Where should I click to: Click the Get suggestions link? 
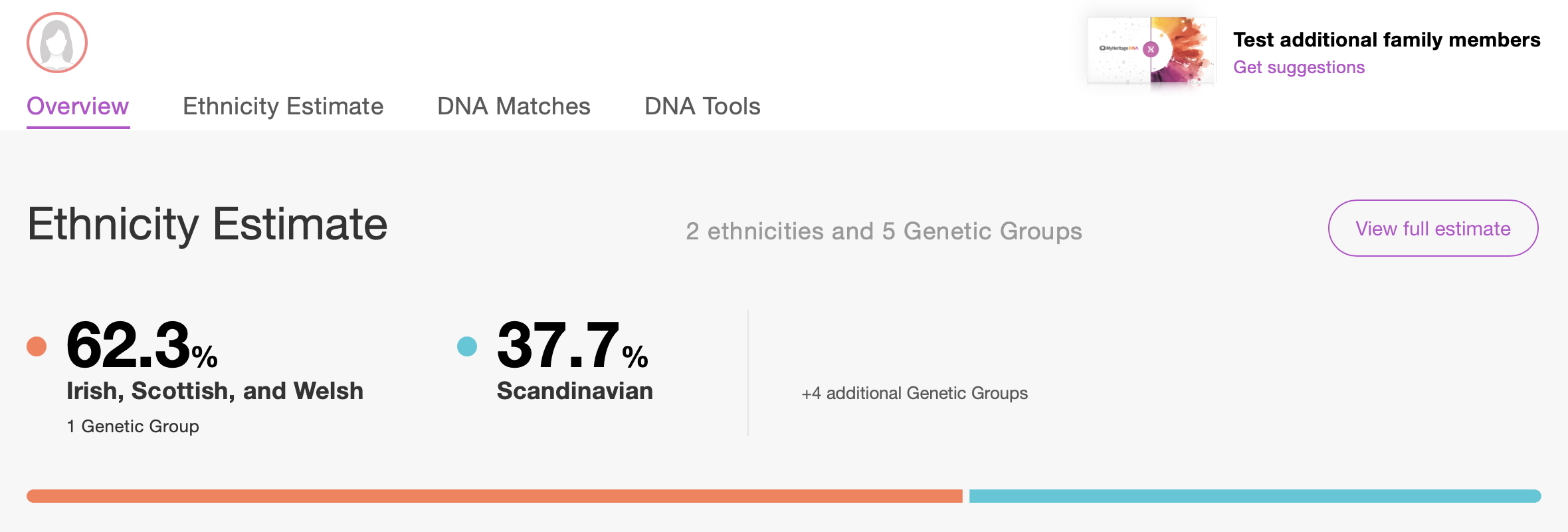click(1299, 67)
